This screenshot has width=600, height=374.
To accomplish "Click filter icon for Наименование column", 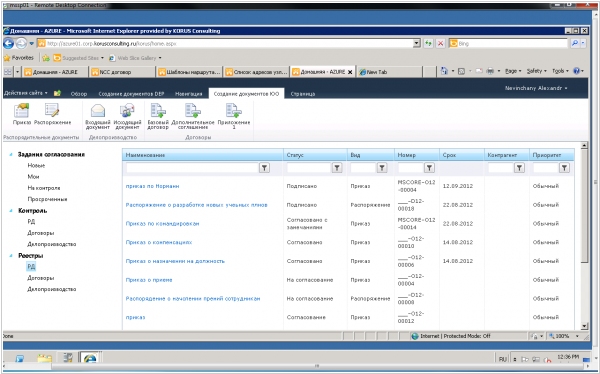I will pos(264,168).
